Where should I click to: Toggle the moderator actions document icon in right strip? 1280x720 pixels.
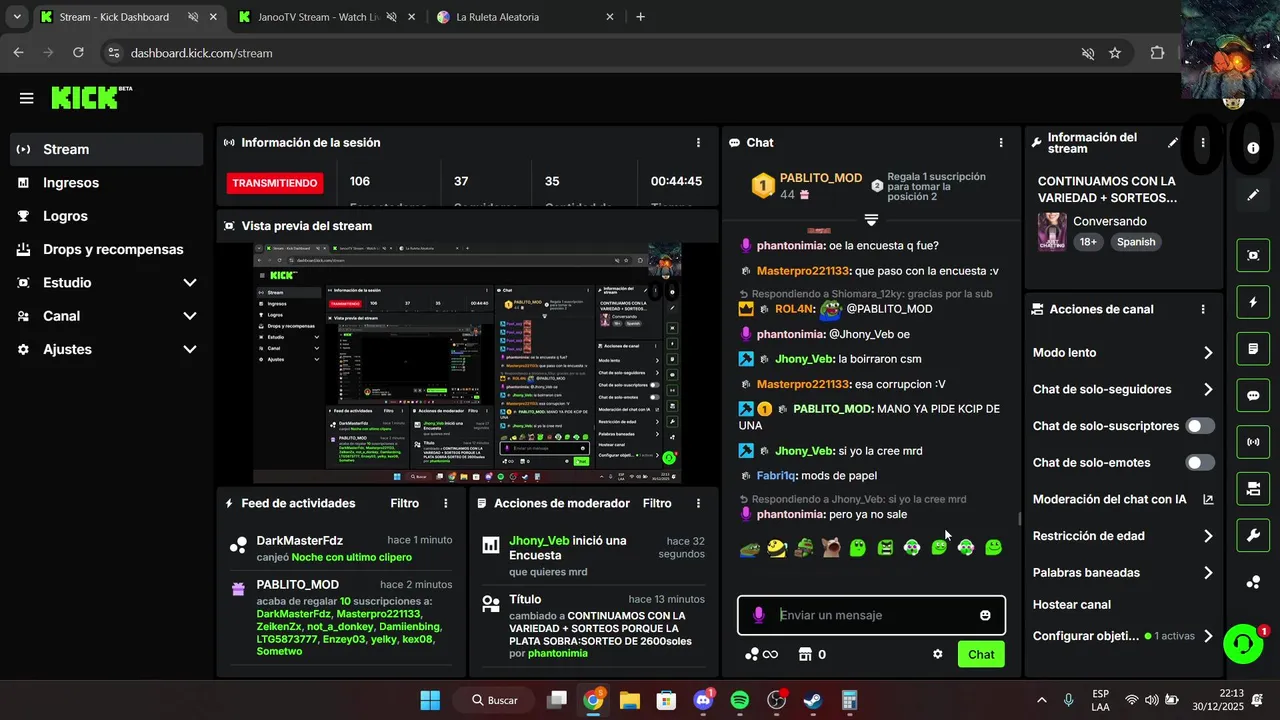tap(1253, 349)
